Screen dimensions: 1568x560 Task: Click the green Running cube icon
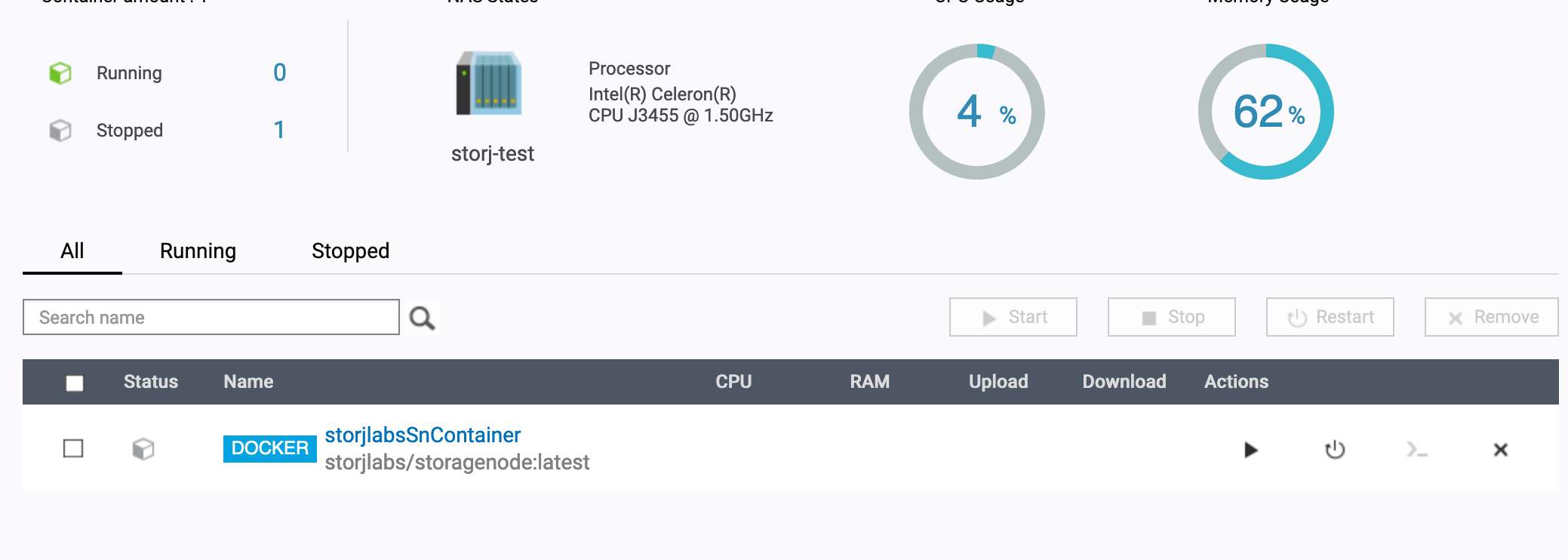pos(60,73)
